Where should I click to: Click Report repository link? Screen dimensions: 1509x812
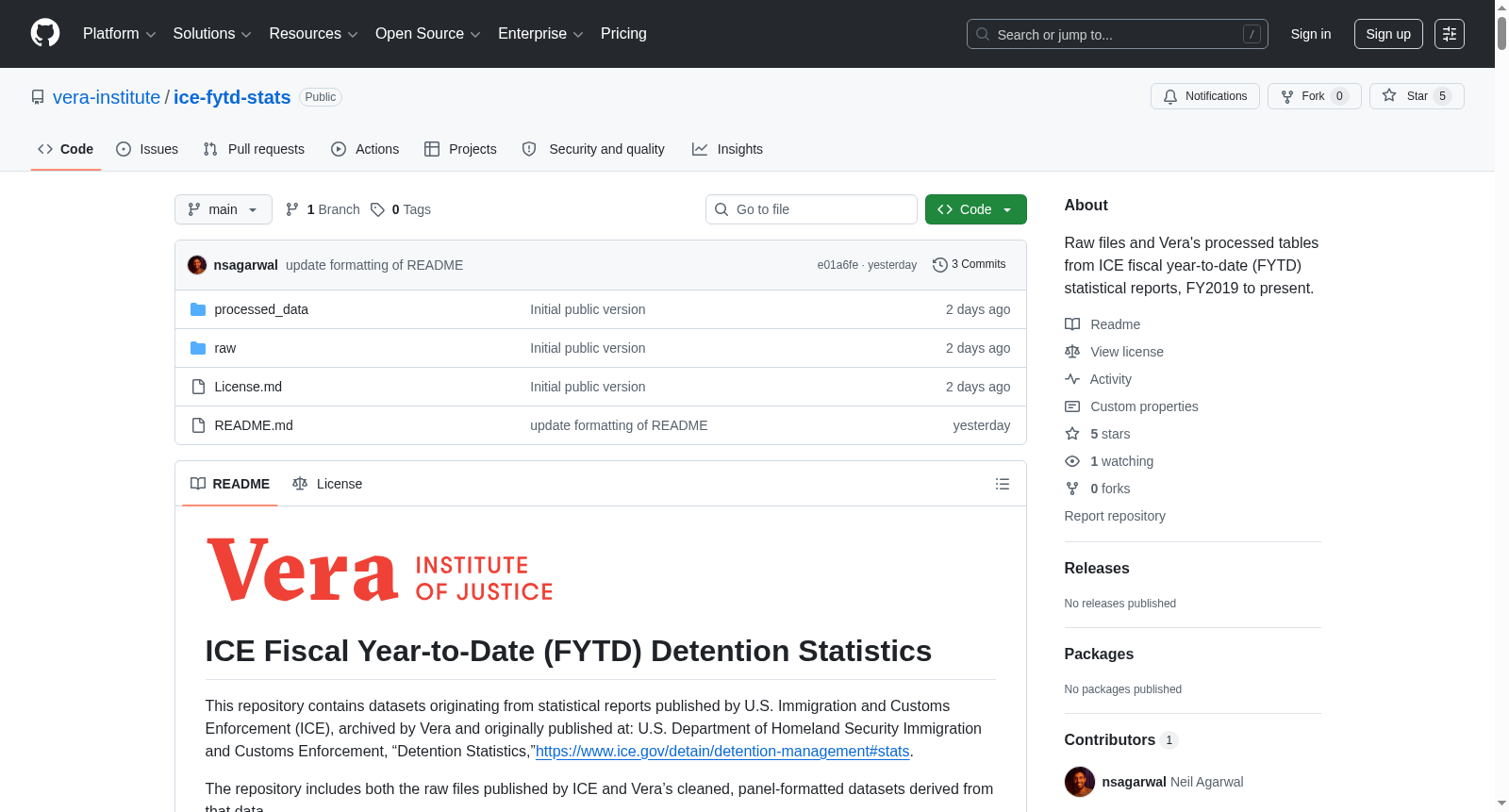(1115, 516)
